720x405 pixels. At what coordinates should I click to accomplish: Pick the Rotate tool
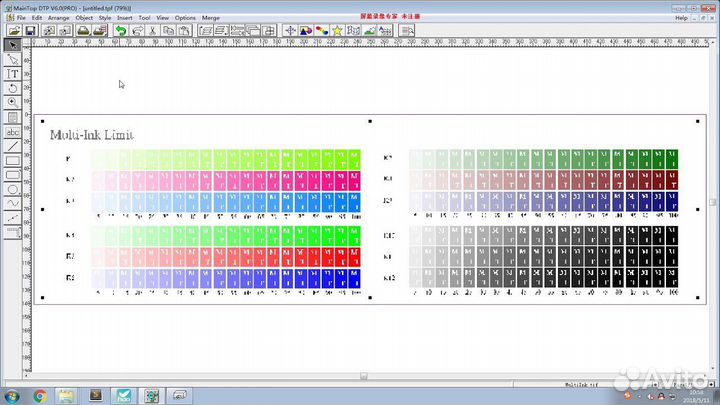click(13, 87)
